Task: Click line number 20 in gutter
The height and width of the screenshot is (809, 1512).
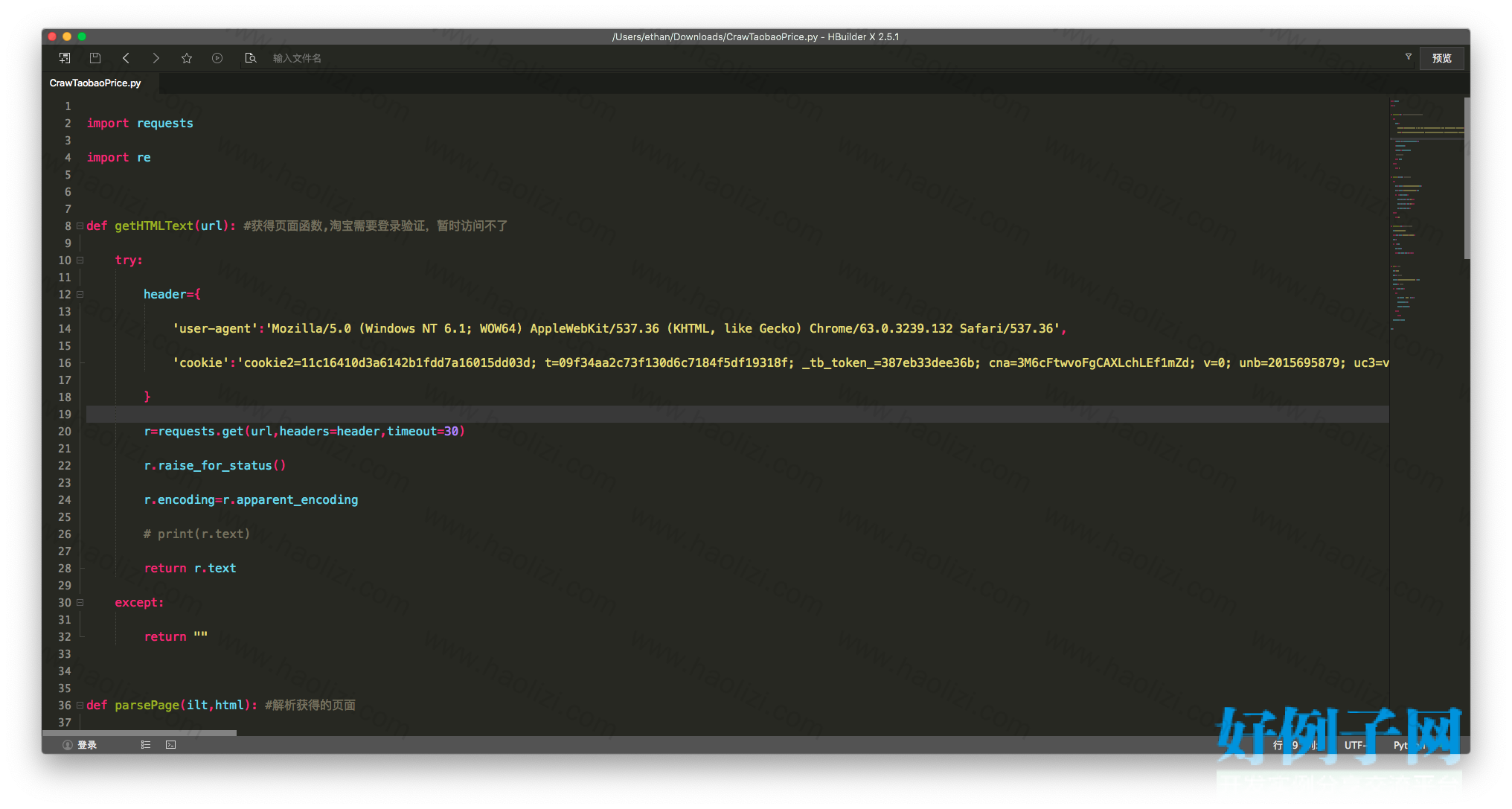Action: point(65,431)
